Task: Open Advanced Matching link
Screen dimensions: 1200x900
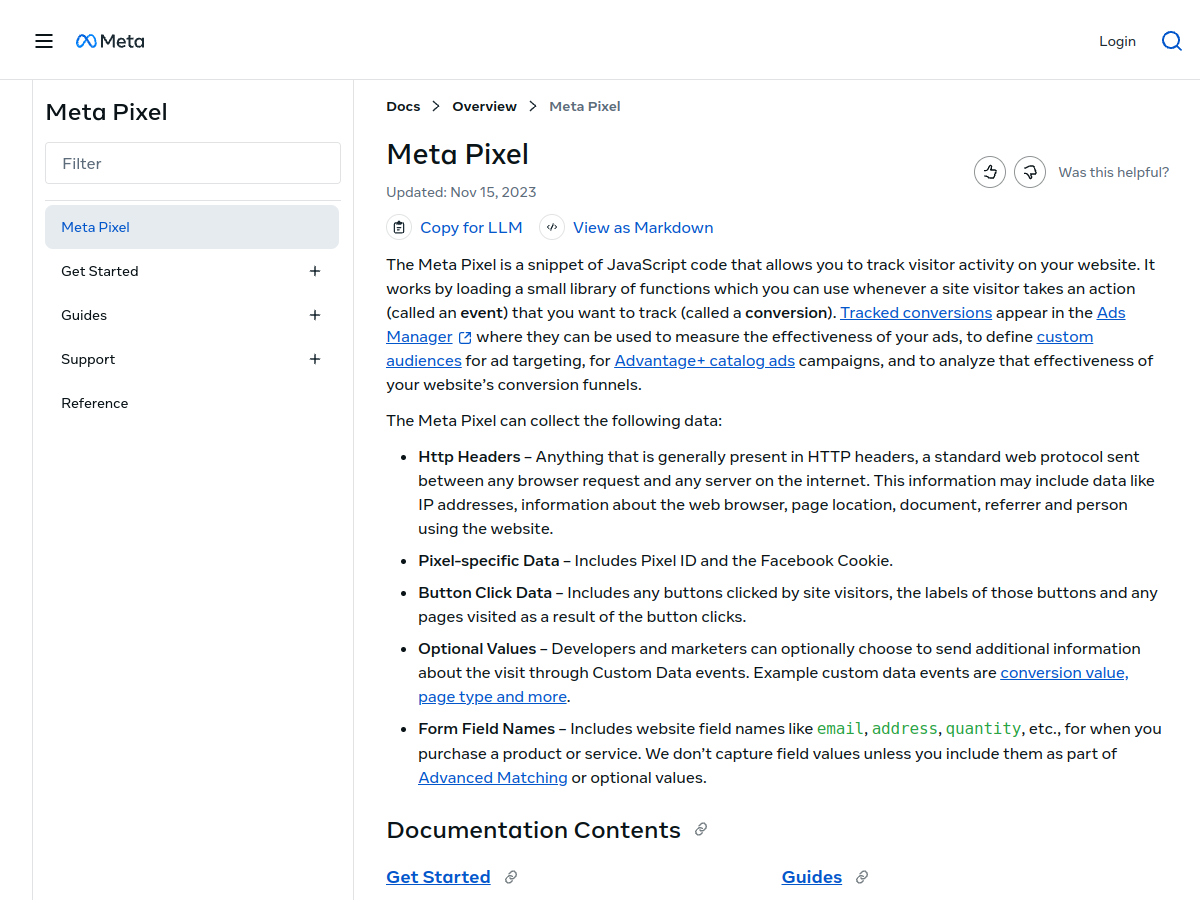Action: 493,777
